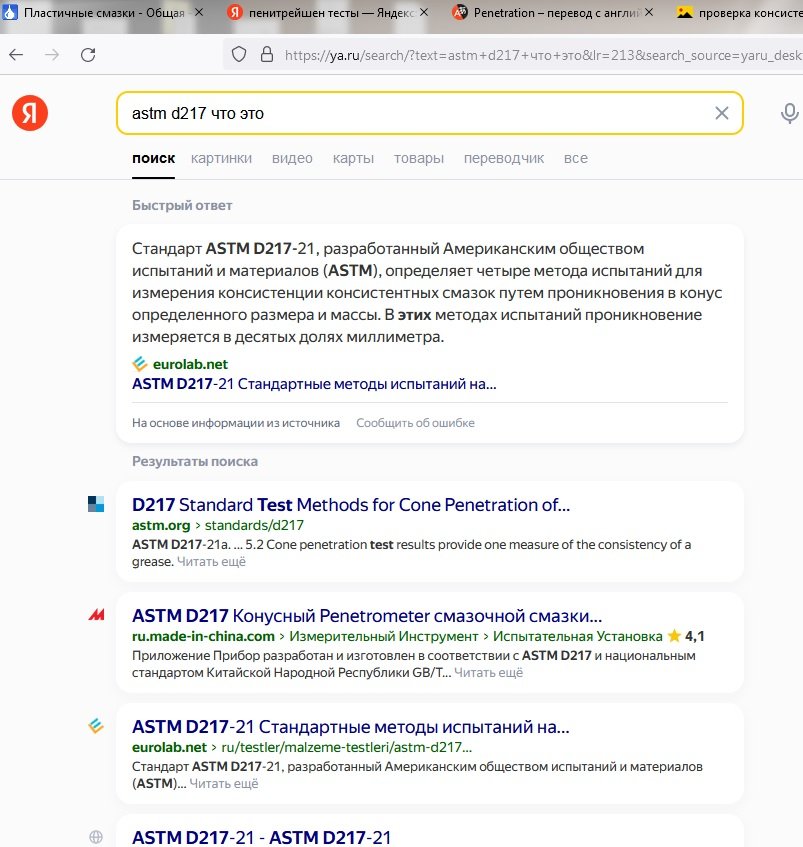Click ru.made-in-china.com domain link
This screenshot has width=803, height=847.
[203, 636]
